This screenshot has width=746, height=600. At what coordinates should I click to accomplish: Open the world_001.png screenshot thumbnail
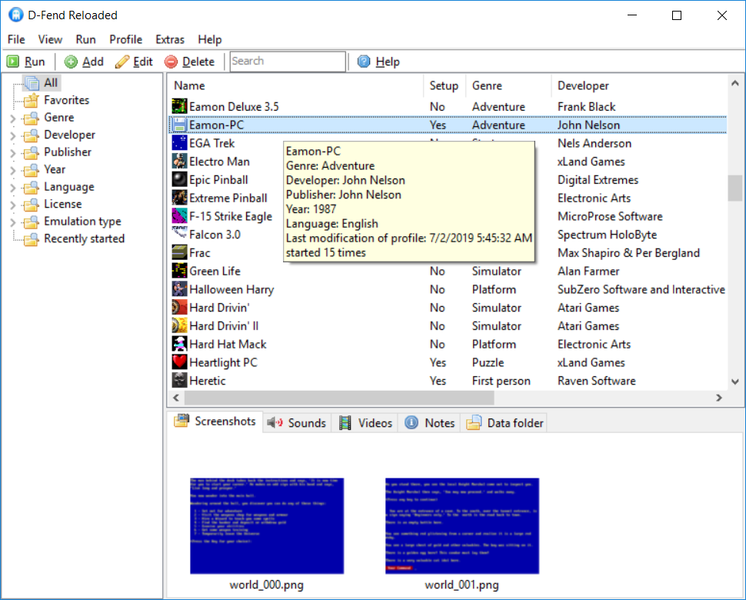click(x=462, y=526)
